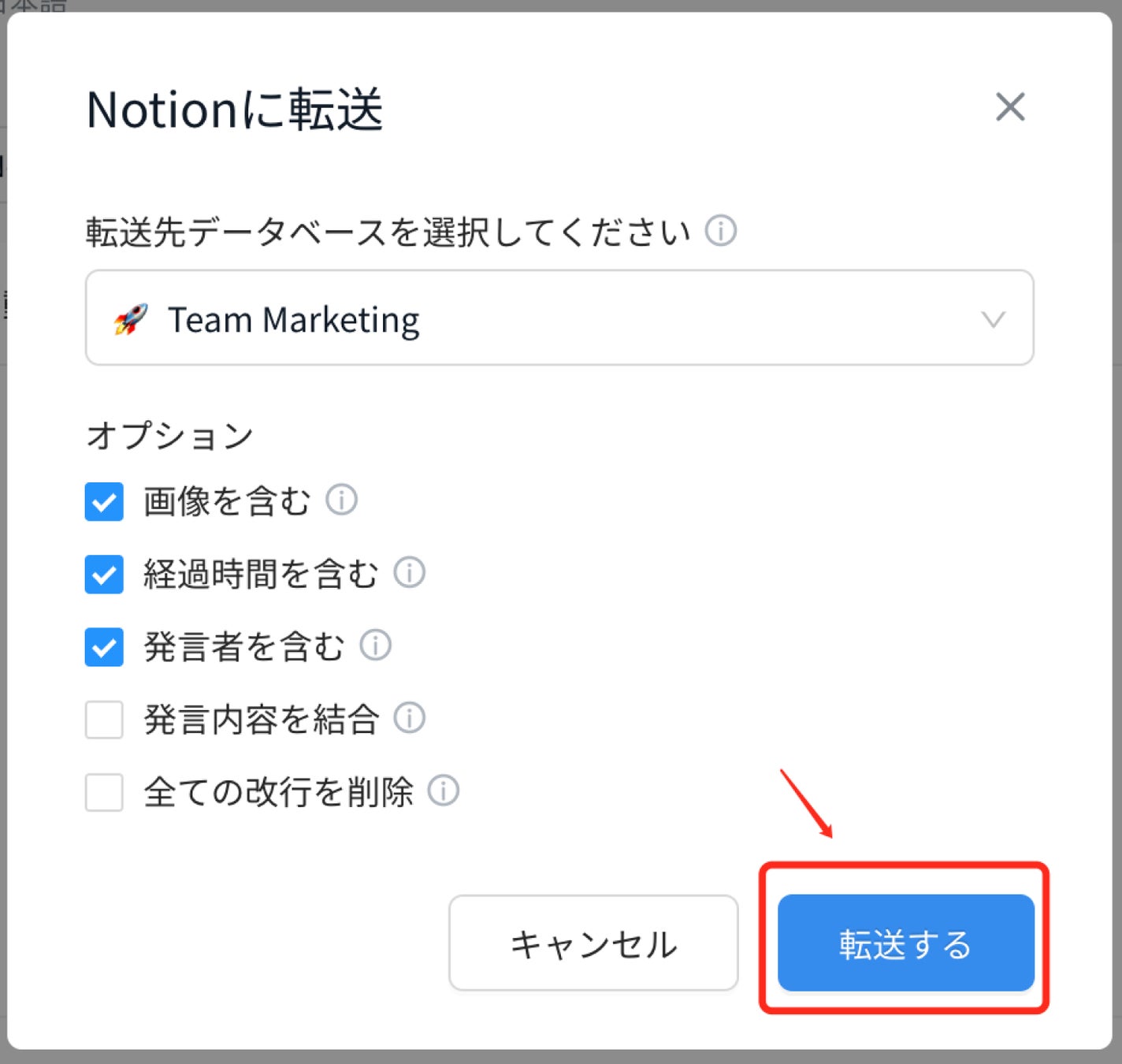Click the 発言内容を結合 label text

coord(262,720)
